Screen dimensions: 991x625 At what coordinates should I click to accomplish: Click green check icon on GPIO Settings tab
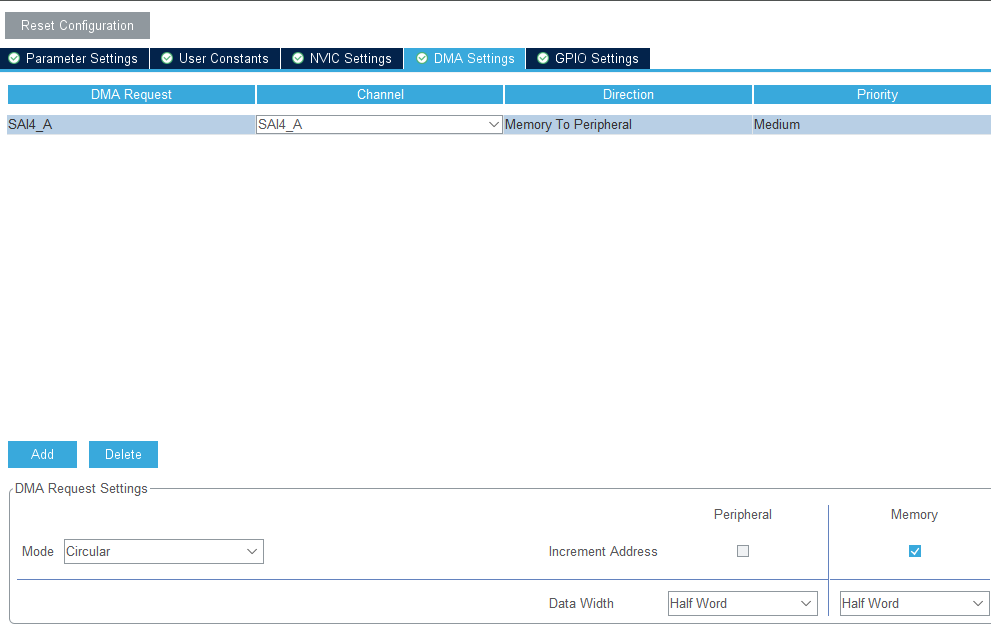(x=543, y=58)
